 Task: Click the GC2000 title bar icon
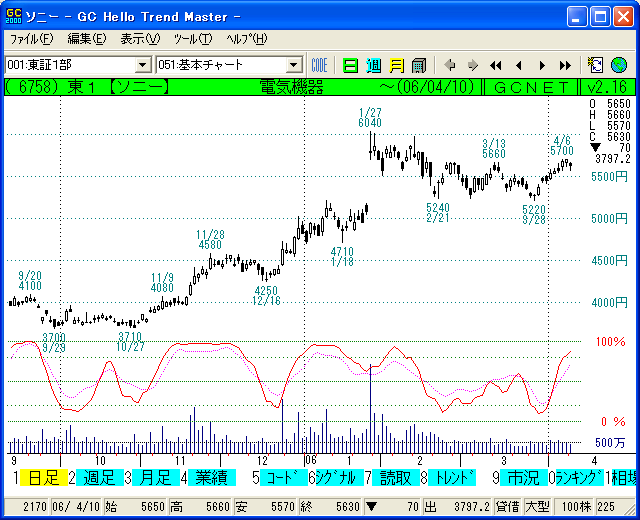13,16
